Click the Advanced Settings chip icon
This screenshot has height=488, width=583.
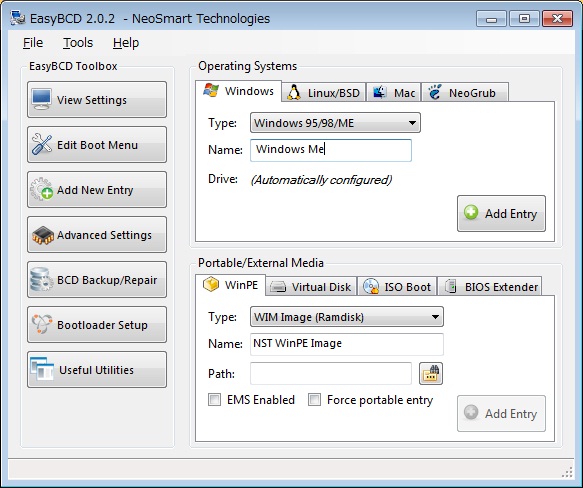coord(42,235)
